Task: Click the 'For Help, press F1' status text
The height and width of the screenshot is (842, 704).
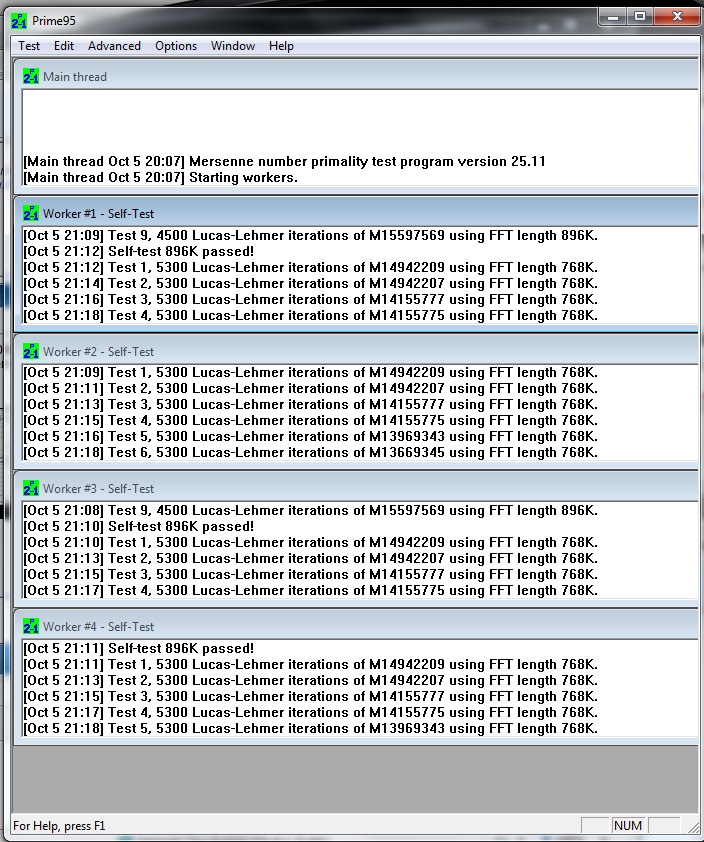Action: tap(59, 825)
